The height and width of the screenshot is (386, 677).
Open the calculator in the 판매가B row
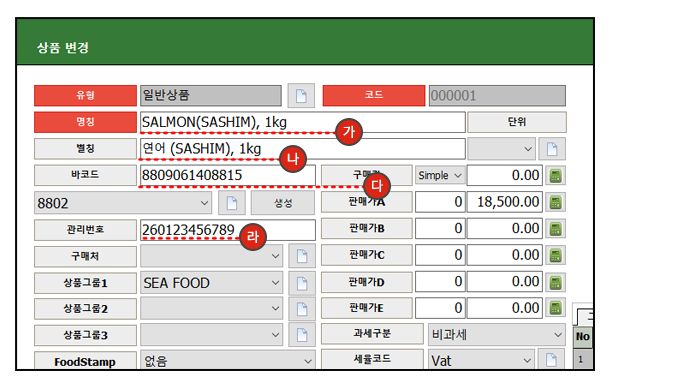tap(555, 229)
